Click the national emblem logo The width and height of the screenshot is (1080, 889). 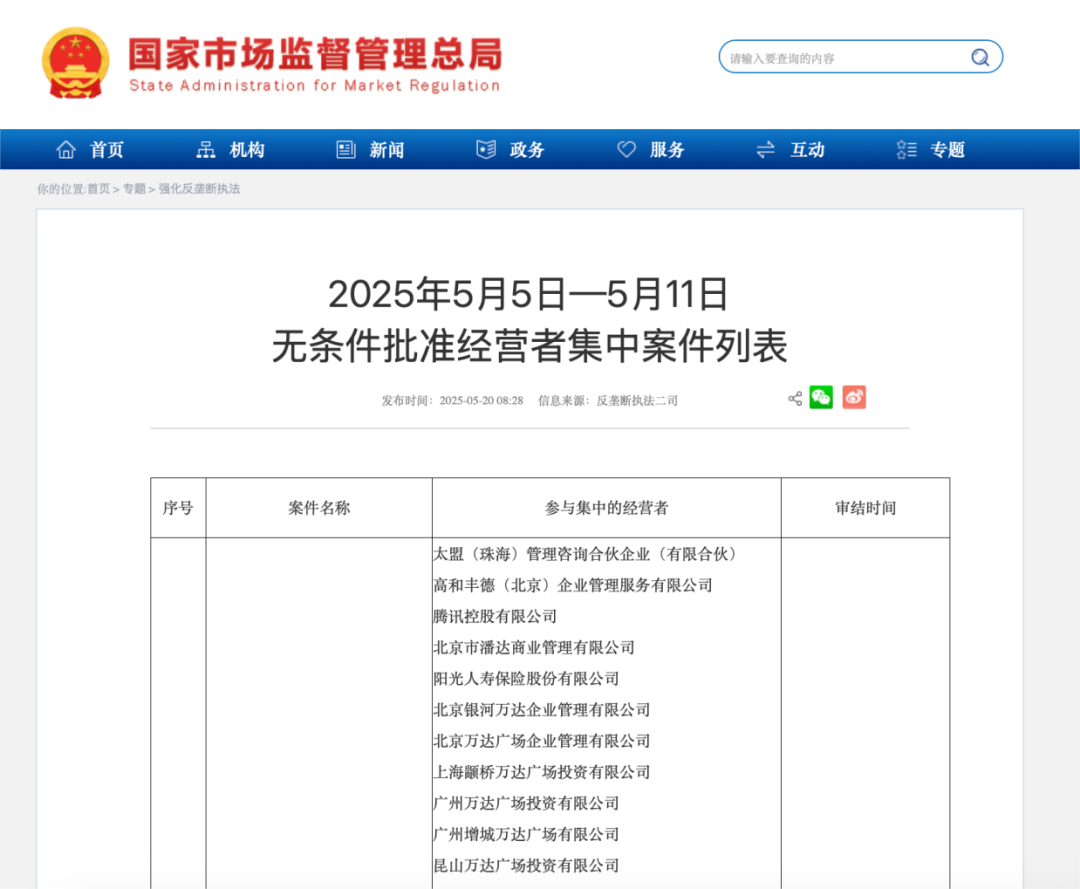coord(76,63)
